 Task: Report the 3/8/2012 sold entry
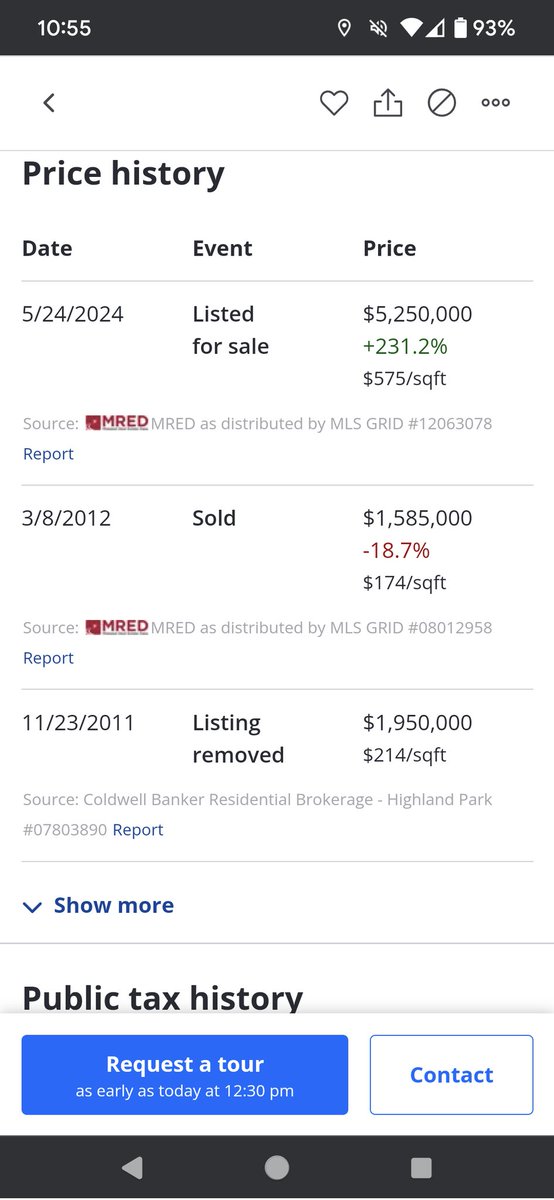(x=48, y=658)
